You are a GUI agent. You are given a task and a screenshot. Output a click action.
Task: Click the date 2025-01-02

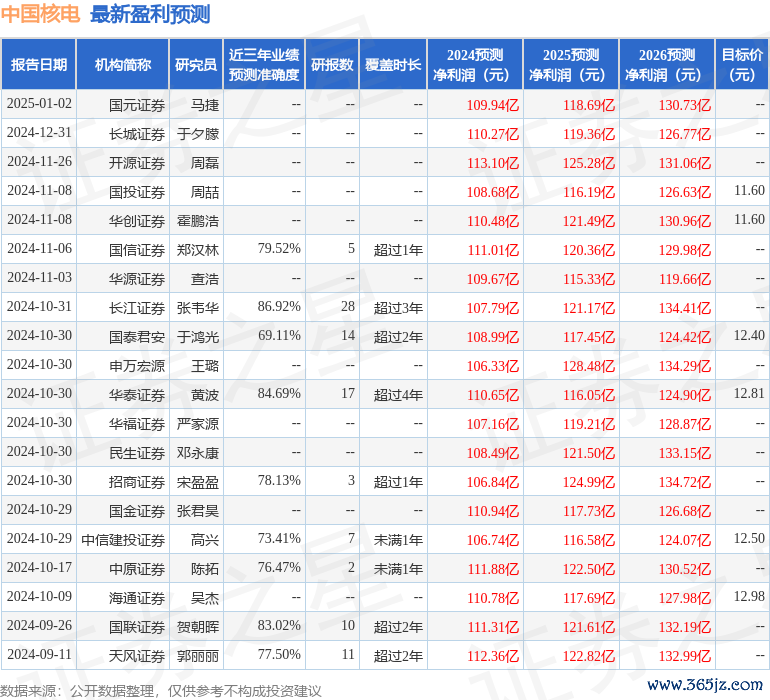point(39,104)
